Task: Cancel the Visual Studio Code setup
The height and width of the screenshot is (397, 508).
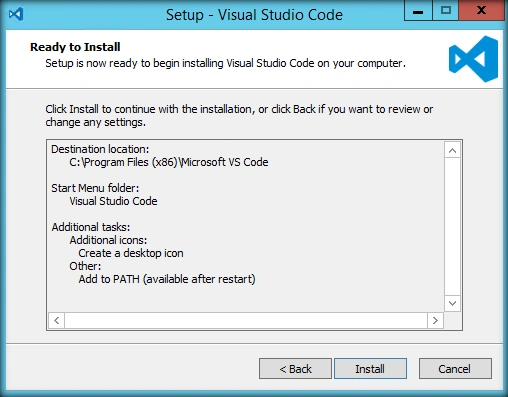Action: coord(455,369)
